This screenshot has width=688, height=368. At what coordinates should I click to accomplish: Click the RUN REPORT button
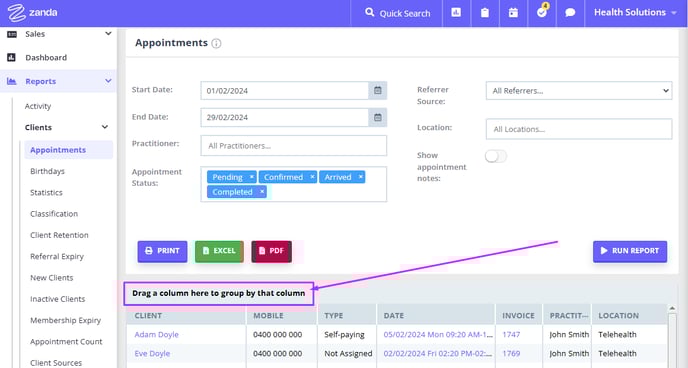pyautogui.click(x=630, y=251)
